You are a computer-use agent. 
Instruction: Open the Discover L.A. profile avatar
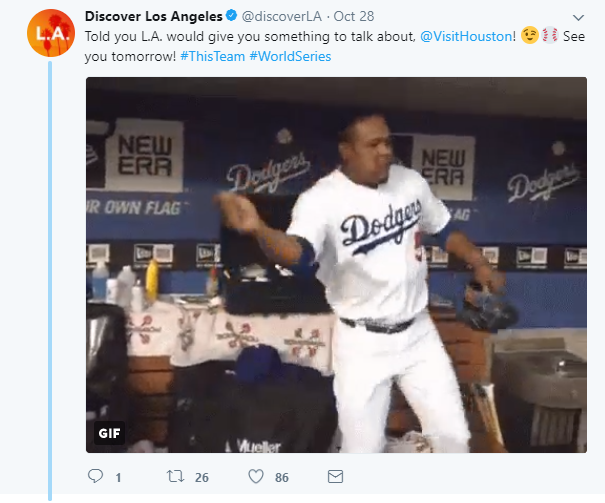[x=48, y=34]
